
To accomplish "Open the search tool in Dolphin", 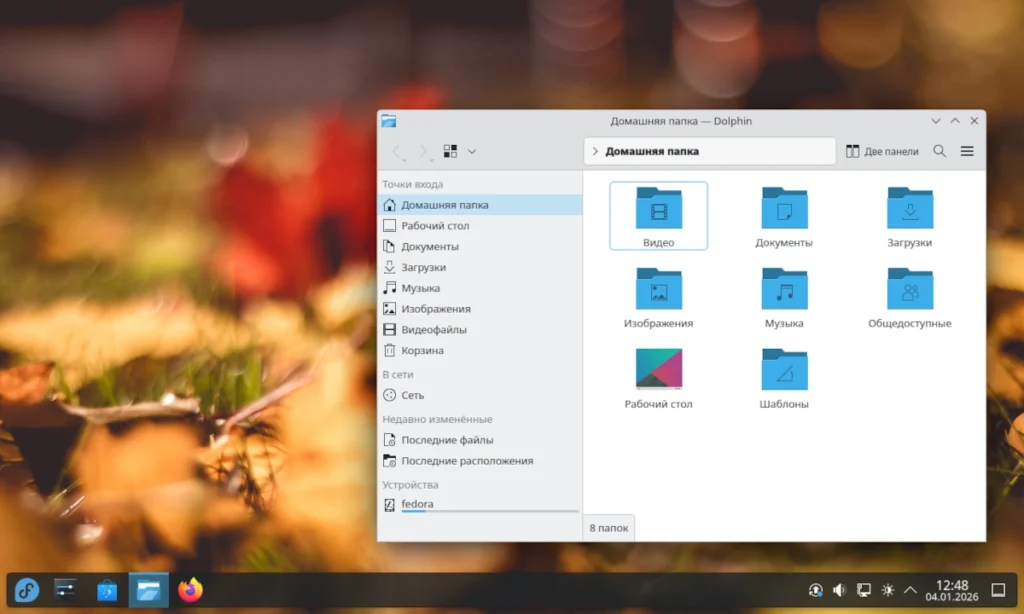I will pyautogui.click(x=940, y=152).
